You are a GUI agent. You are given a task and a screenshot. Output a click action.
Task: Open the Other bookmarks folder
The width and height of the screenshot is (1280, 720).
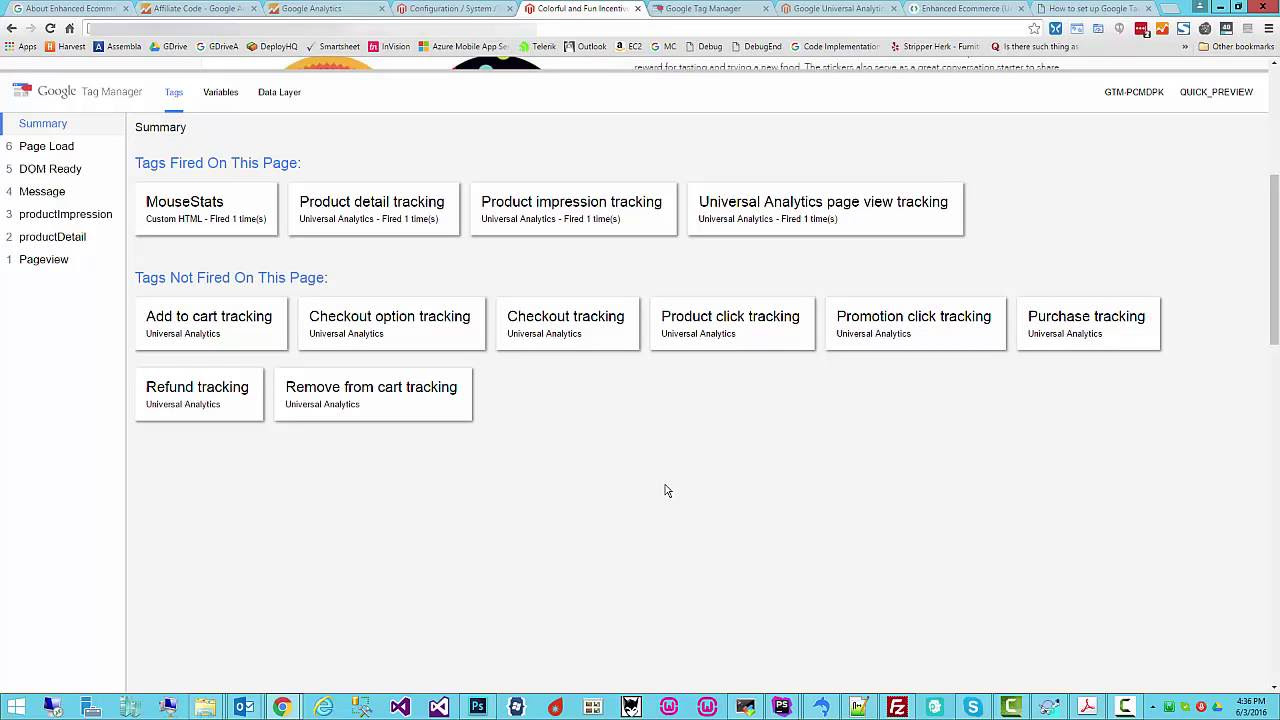pos(1236,46)
